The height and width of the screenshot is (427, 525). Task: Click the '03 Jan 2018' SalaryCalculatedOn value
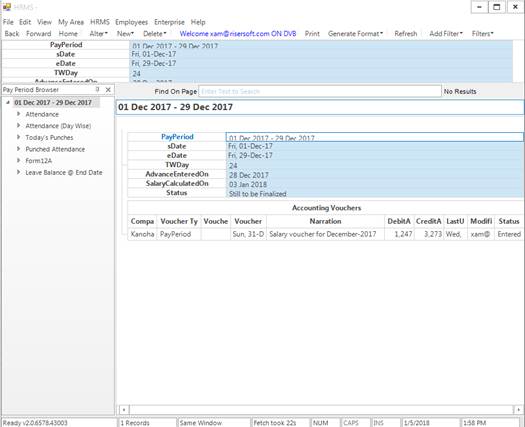(x=374, y=184)
